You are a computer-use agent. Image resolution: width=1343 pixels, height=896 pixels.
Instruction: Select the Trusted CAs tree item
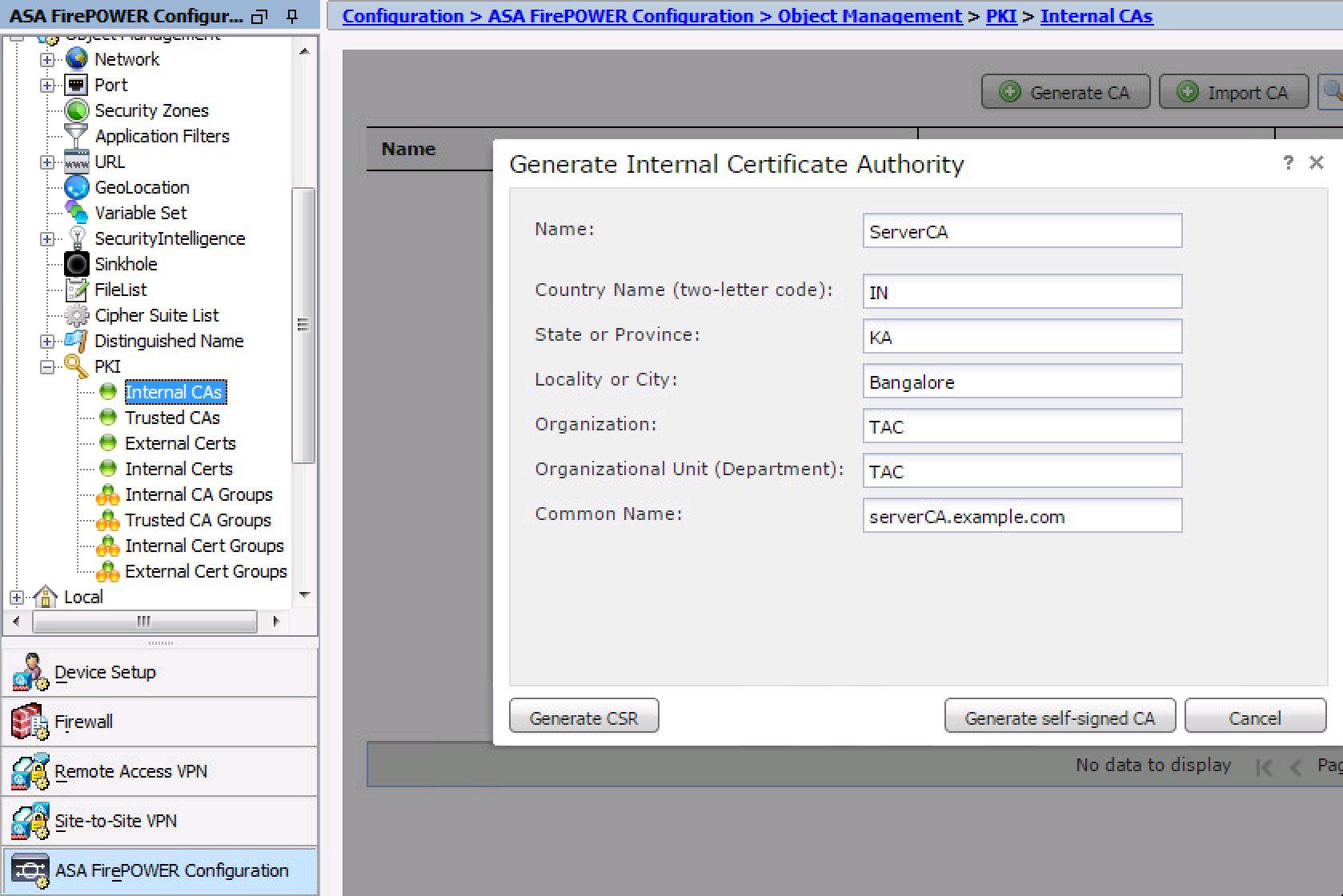(x=172, y=418)
